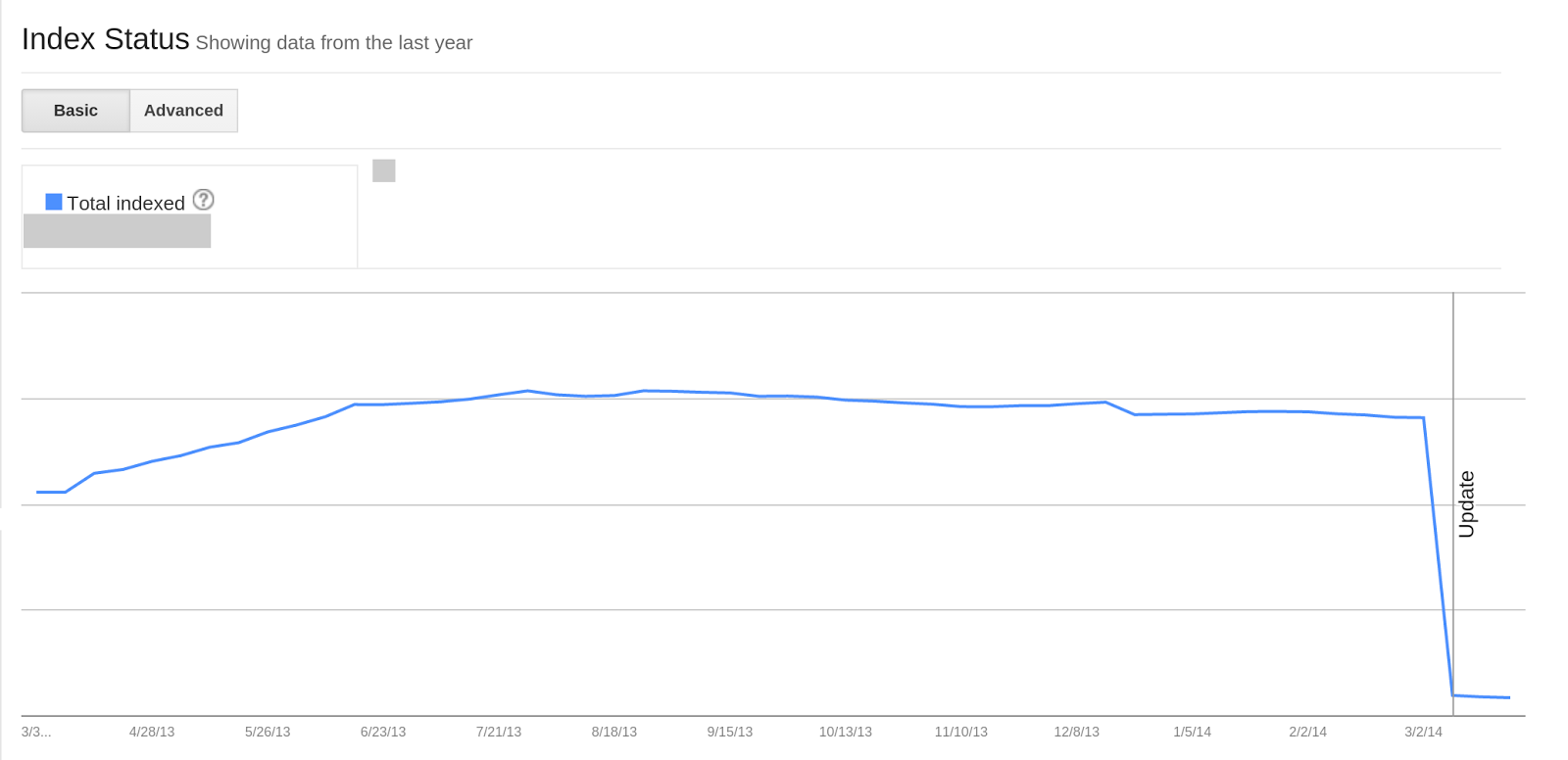
Task: Click the 6/23/13 date label
Action: point(383,732)
